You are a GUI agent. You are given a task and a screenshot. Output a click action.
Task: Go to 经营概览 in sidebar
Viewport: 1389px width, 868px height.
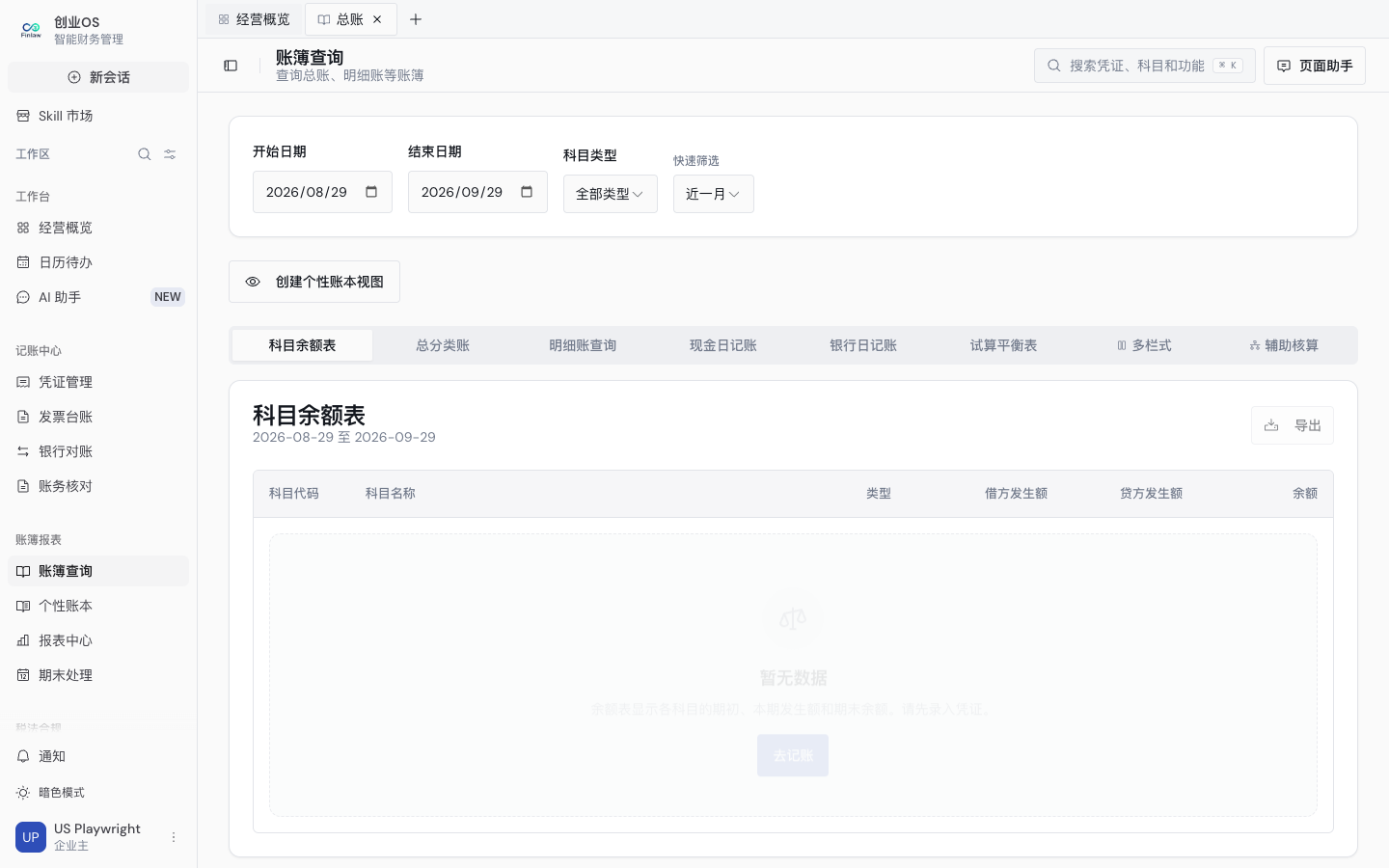[98, 228]
